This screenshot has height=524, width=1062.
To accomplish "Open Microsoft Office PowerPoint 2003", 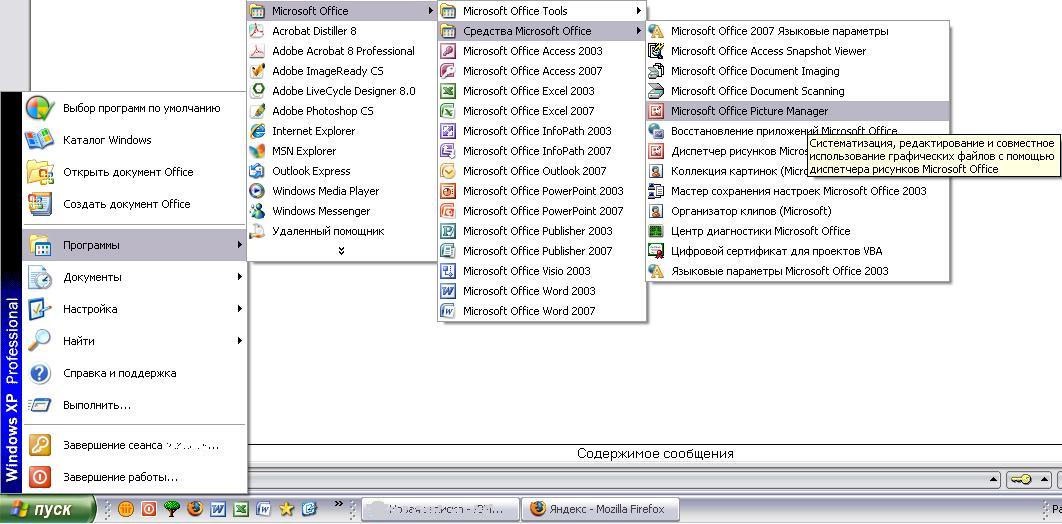I will [542, 191].
